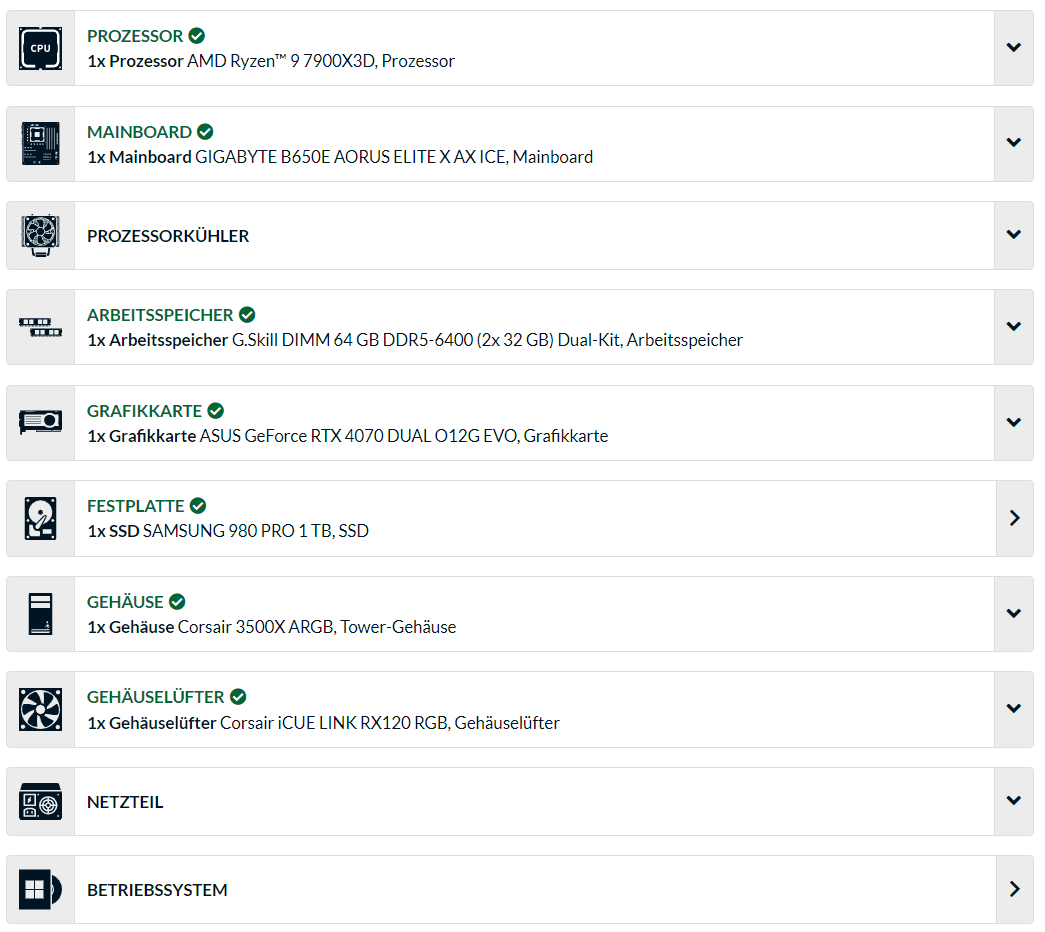
Task: Expand the Mainboard section chevron
Action: coord(1014,143)
